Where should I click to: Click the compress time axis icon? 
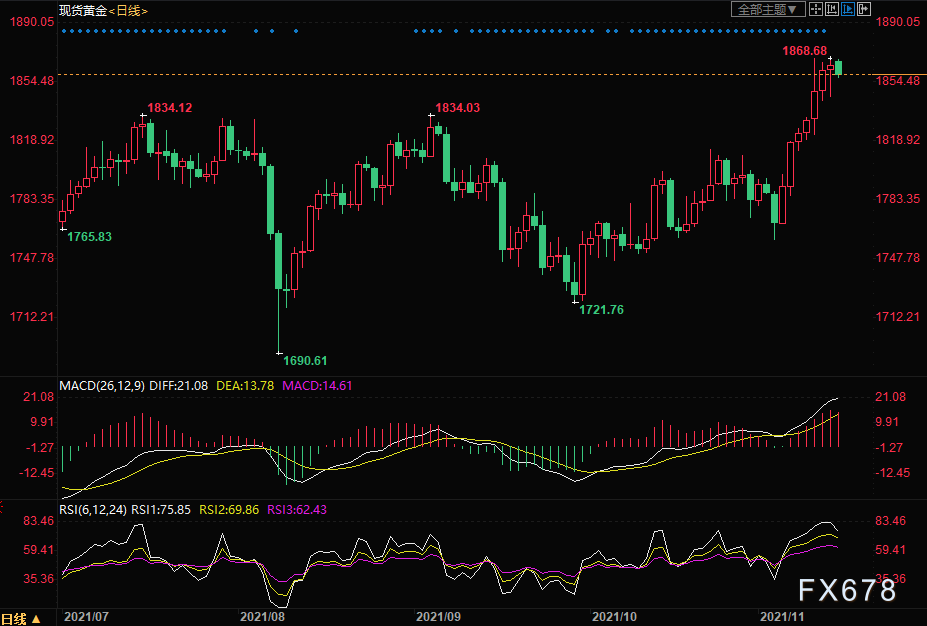(832, 9)
